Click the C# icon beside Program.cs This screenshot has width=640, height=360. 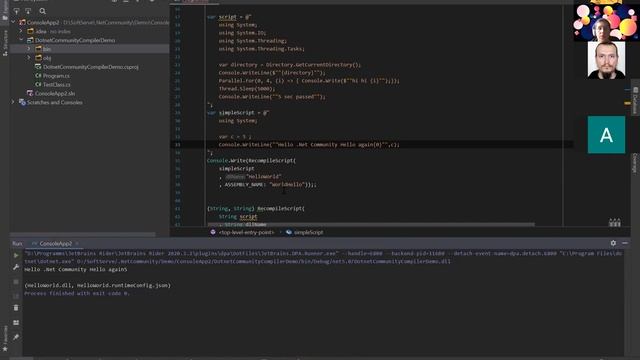click(38, 76)
